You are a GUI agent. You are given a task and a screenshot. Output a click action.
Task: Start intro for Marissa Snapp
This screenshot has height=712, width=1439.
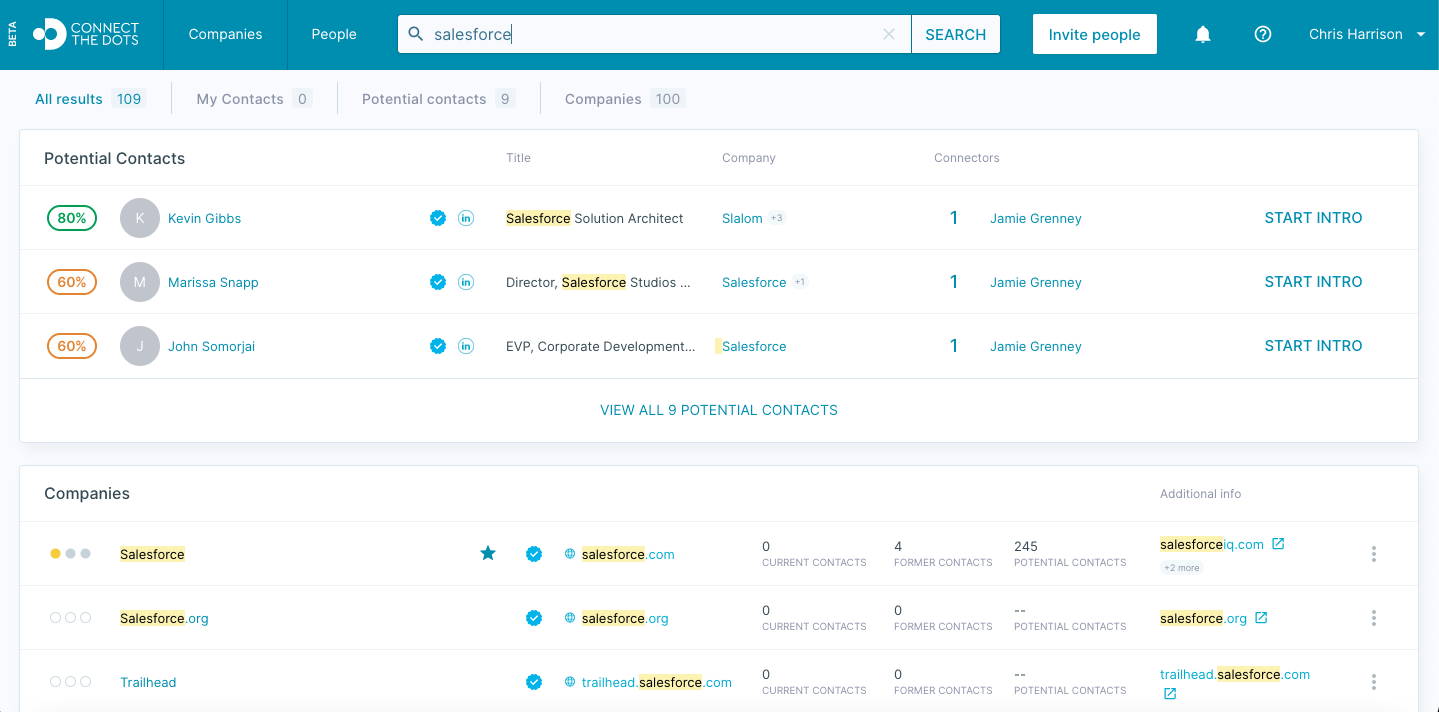1313,282
